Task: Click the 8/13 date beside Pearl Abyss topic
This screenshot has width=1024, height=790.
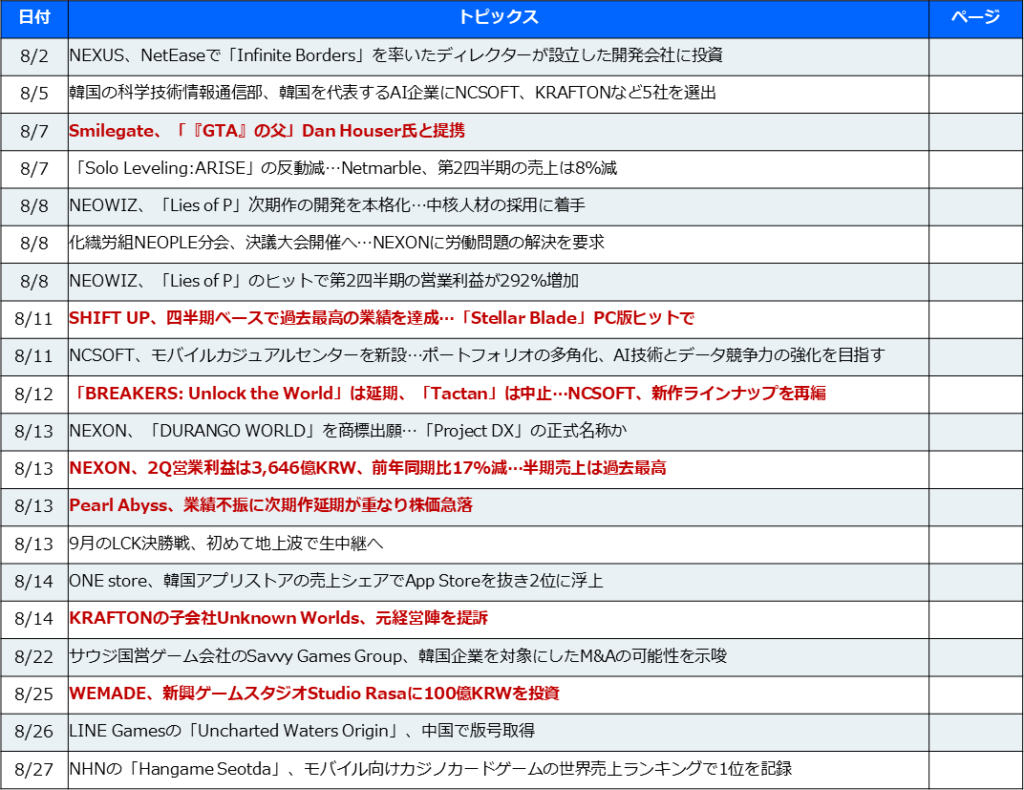Action: [x=34, y=506]
